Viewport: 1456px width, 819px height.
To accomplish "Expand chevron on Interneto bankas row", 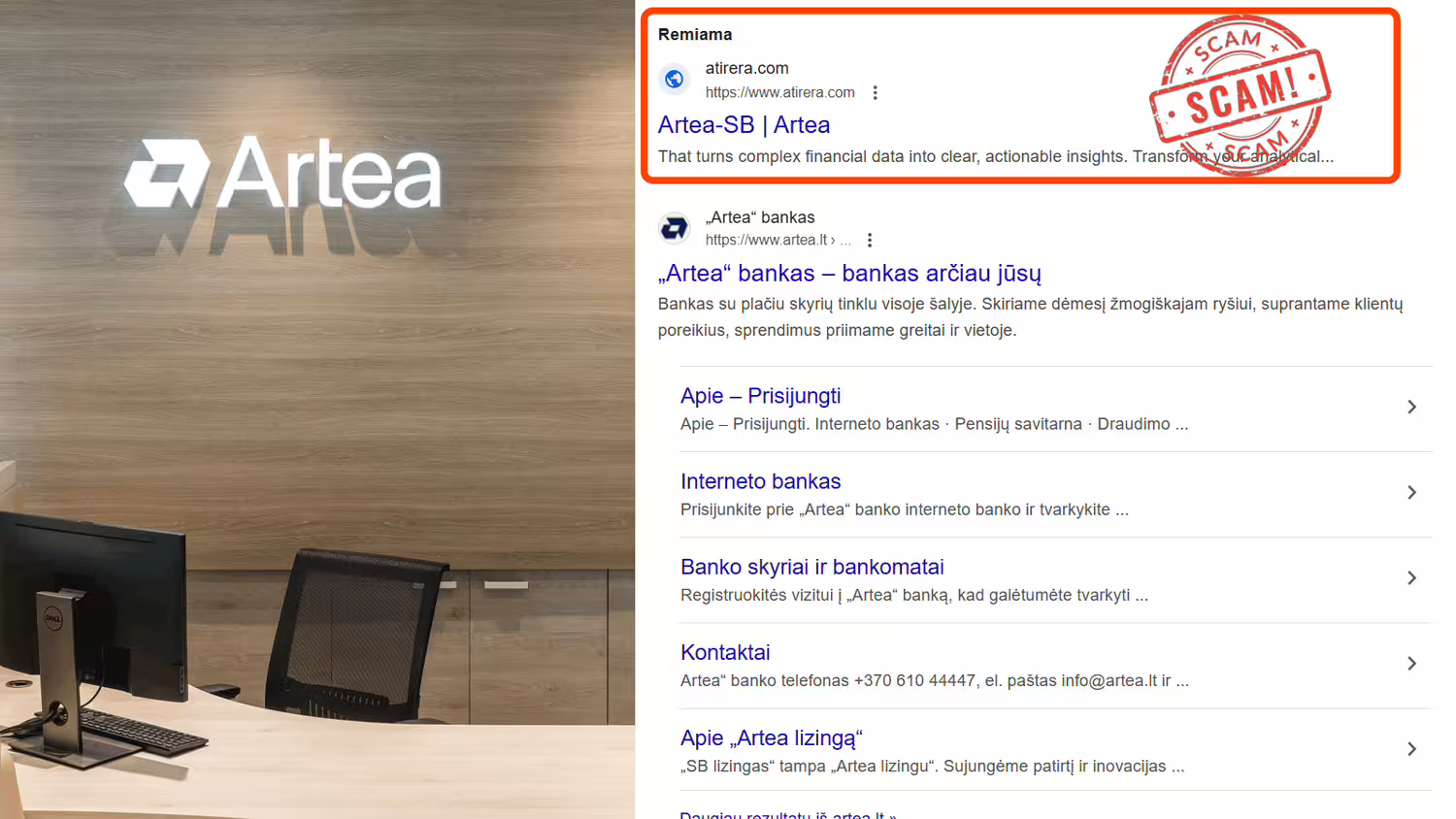I will click(x=1411, y=493).
